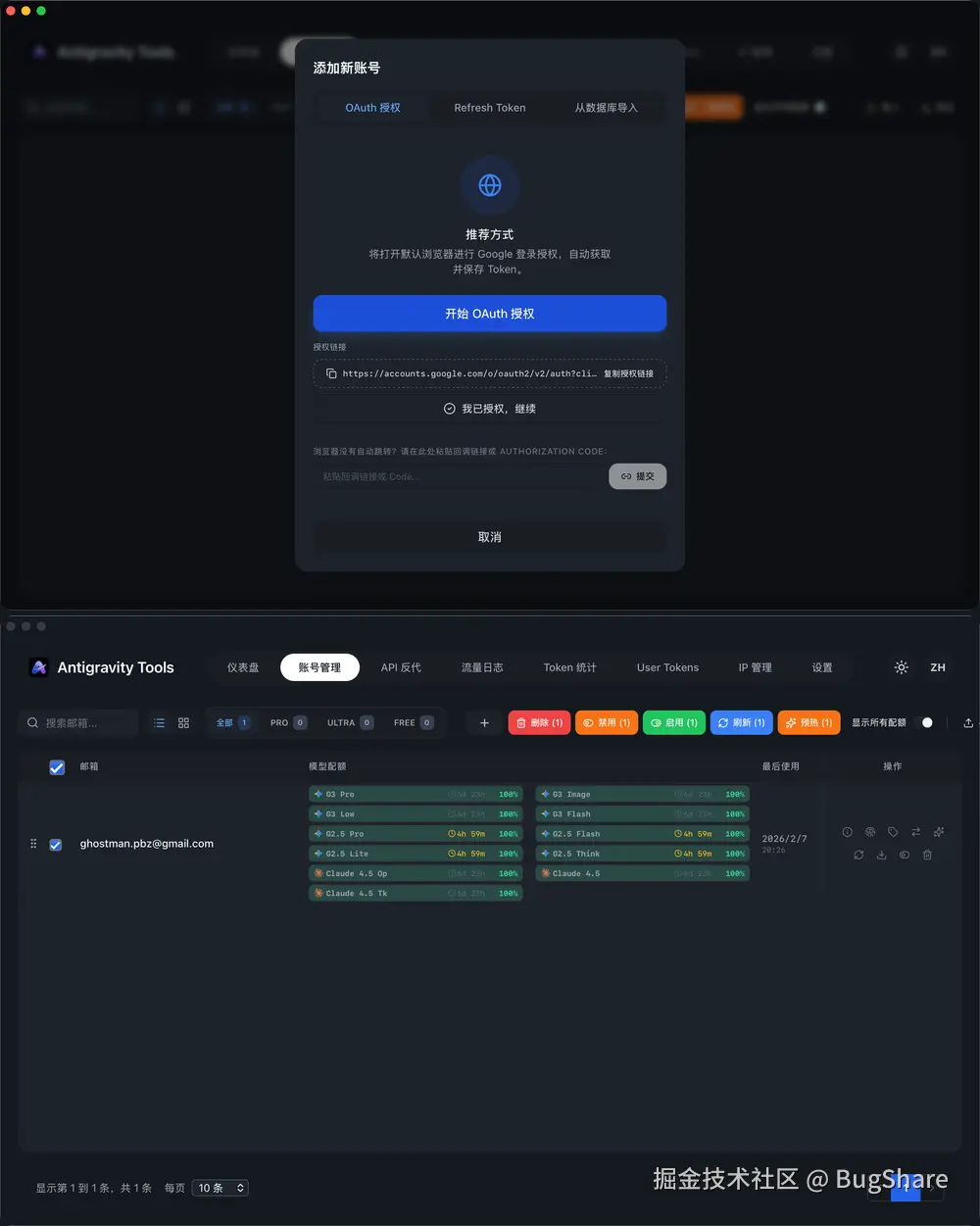Click the green 启用 (1) button
Screen dimensions: 980x1226
pos(674,722)
